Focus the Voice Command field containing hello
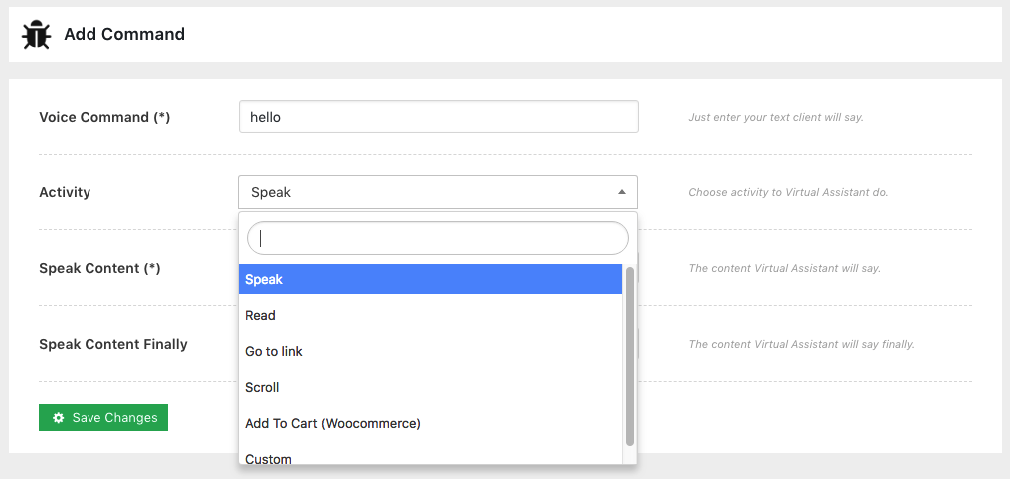Image resolution: width=1010 pixels, height=479 pixels. 438,117
